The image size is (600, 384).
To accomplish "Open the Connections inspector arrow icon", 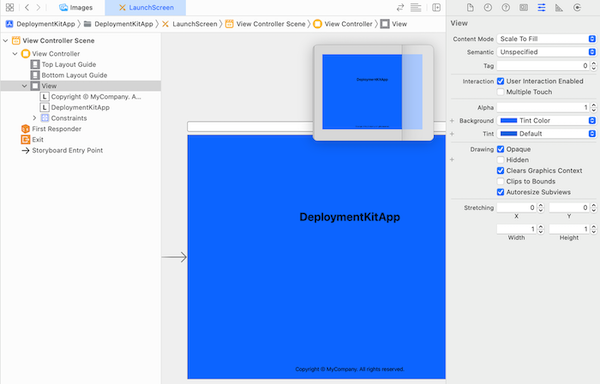I will click(577, 7).
